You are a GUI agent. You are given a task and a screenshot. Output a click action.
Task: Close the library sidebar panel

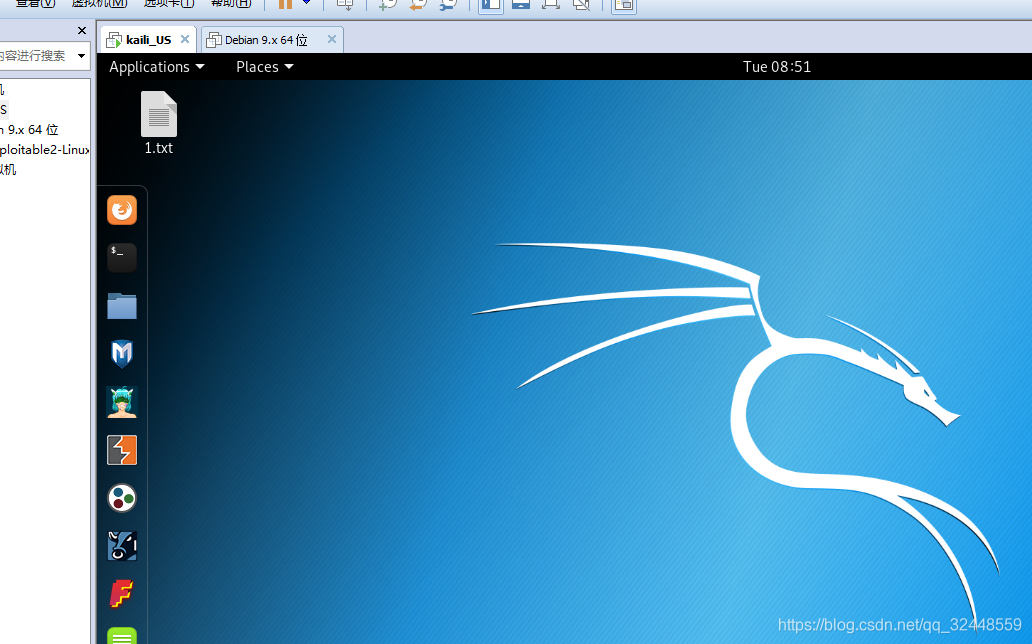coord(82,30)
